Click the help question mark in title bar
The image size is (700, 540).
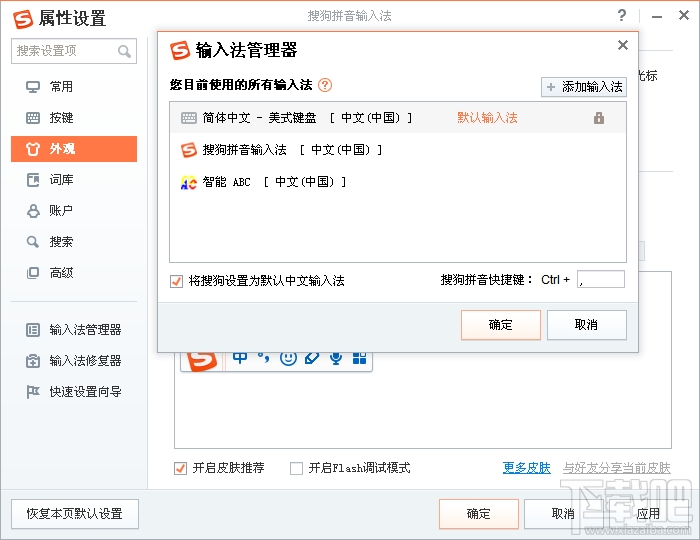tap(622, 16)
